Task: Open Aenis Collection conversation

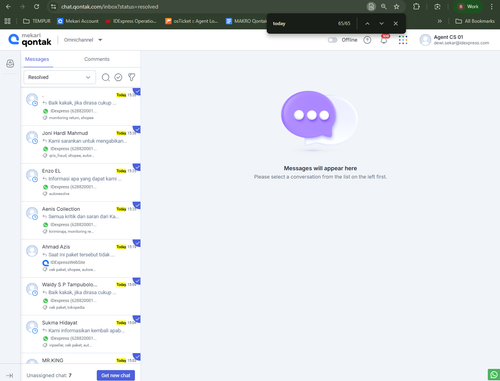Action: (x=81, y=220)
